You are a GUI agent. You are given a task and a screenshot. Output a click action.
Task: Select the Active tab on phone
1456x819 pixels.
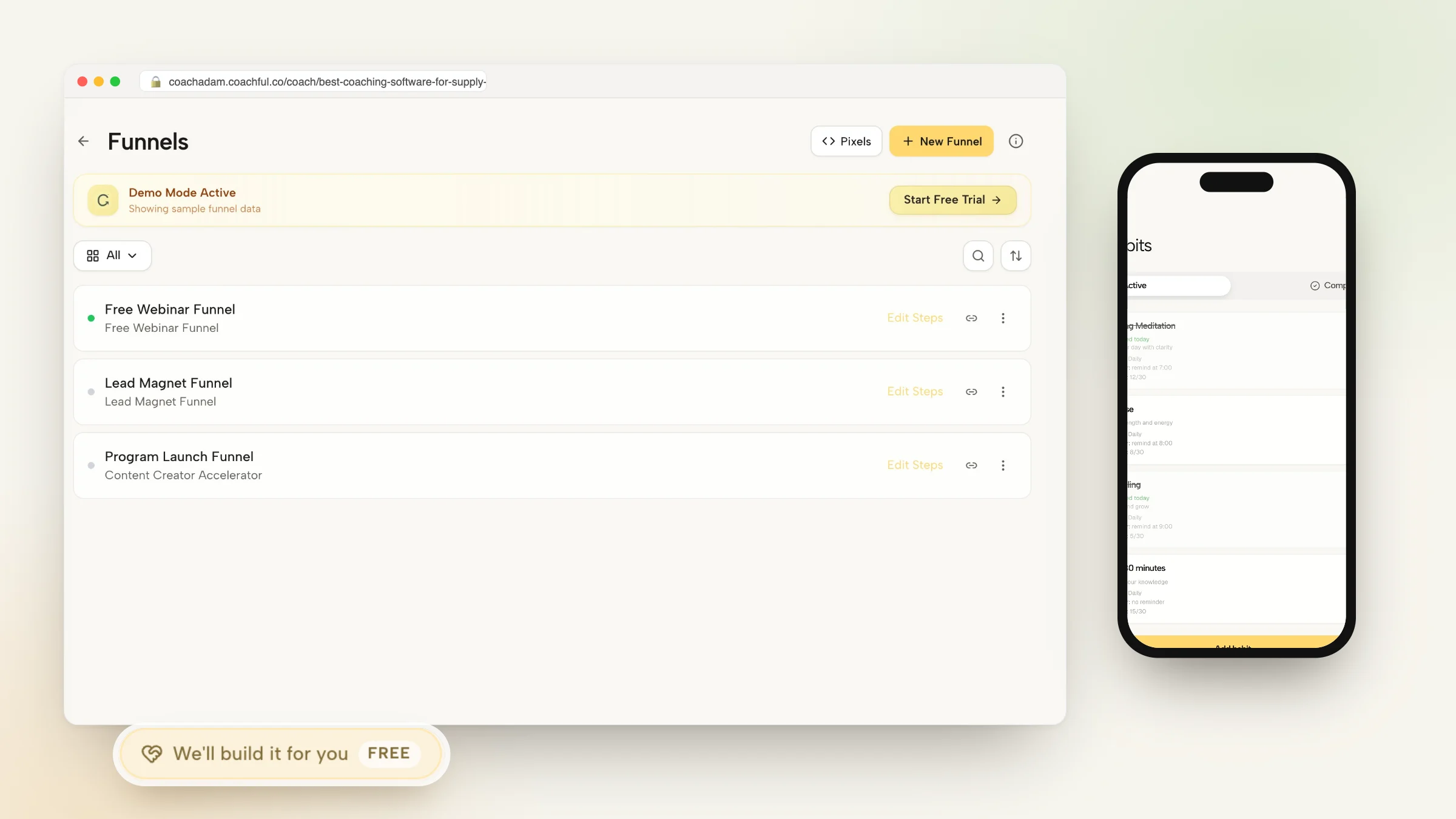coord(1178,286)
